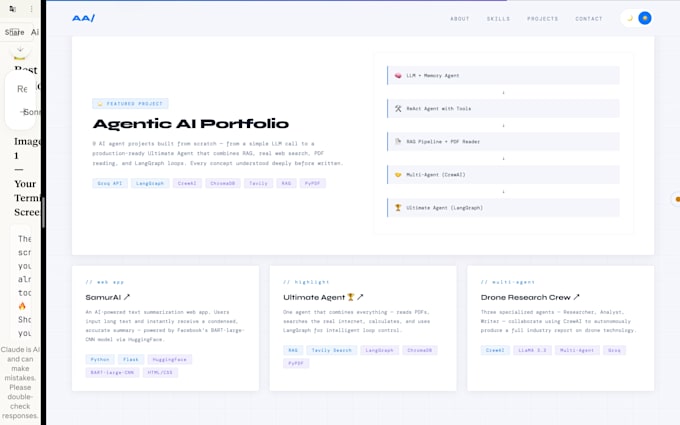Screen dimensions: 680x425
Task: Click the '// web app' label
Action: [105, 282]
